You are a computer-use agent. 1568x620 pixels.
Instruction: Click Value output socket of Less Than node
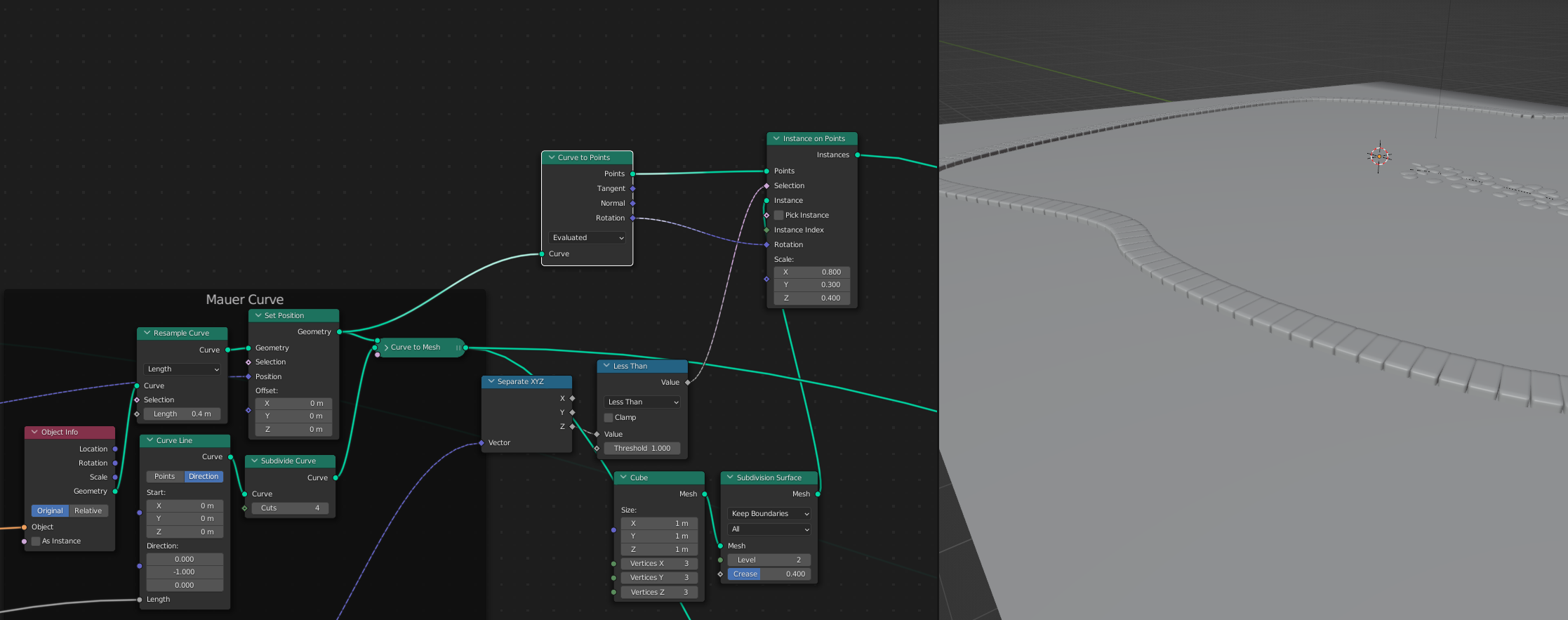688,383
